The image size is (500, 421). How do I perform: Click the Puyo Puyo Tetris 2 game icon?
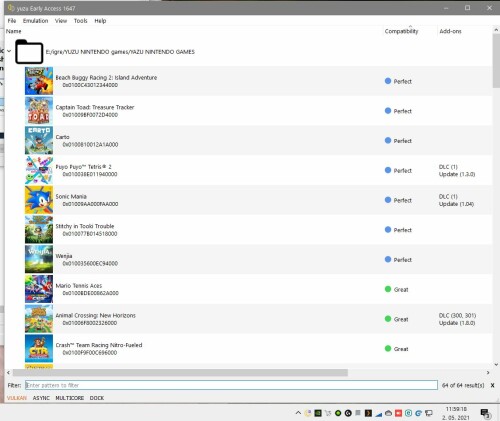[39, 170]
